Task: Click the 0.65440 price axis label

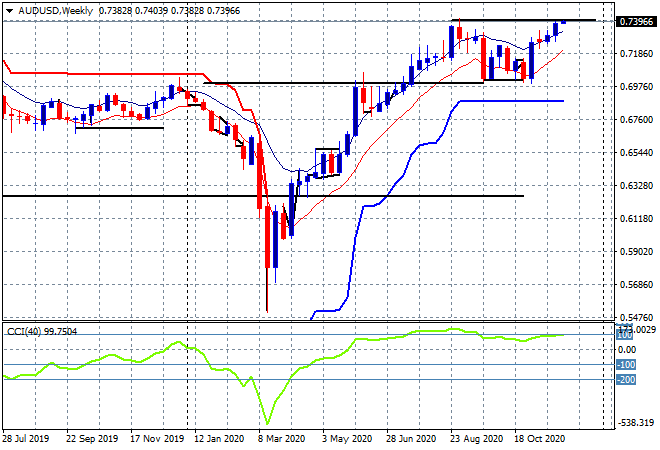Action: [x=636, y=153]
